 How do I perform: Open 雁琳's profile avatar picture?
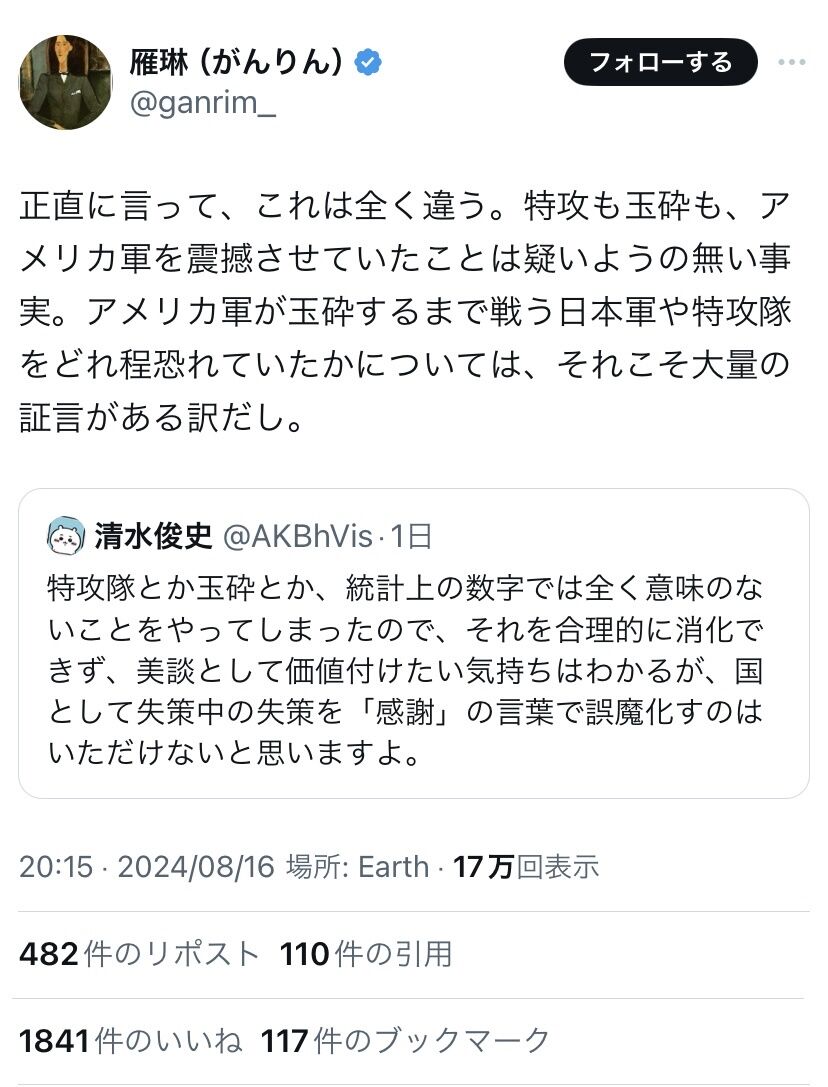pos(65,83)
